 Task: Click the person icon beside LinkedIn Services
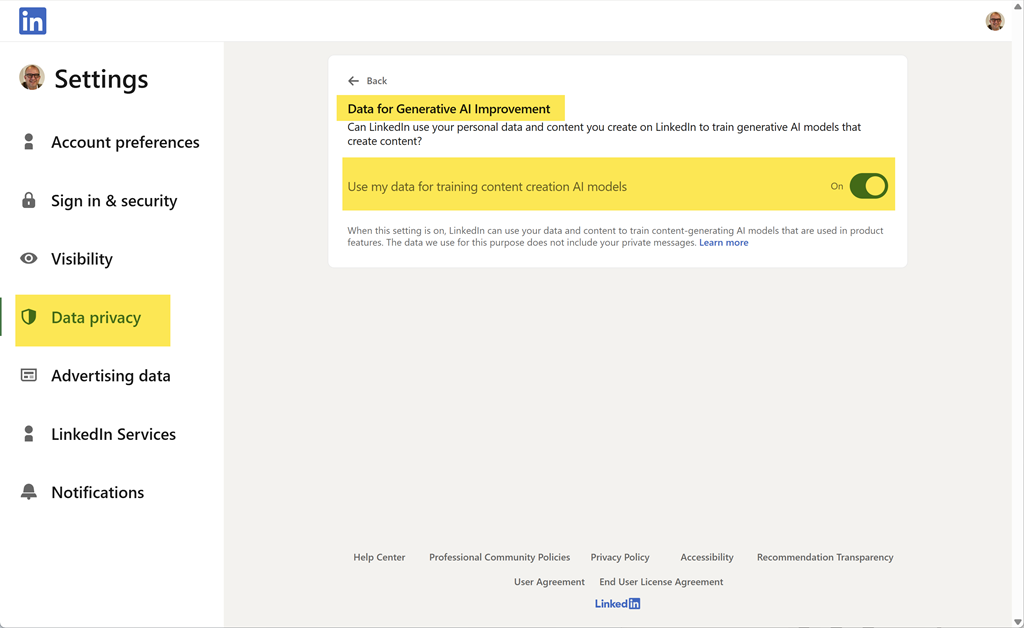click(29, 434)
